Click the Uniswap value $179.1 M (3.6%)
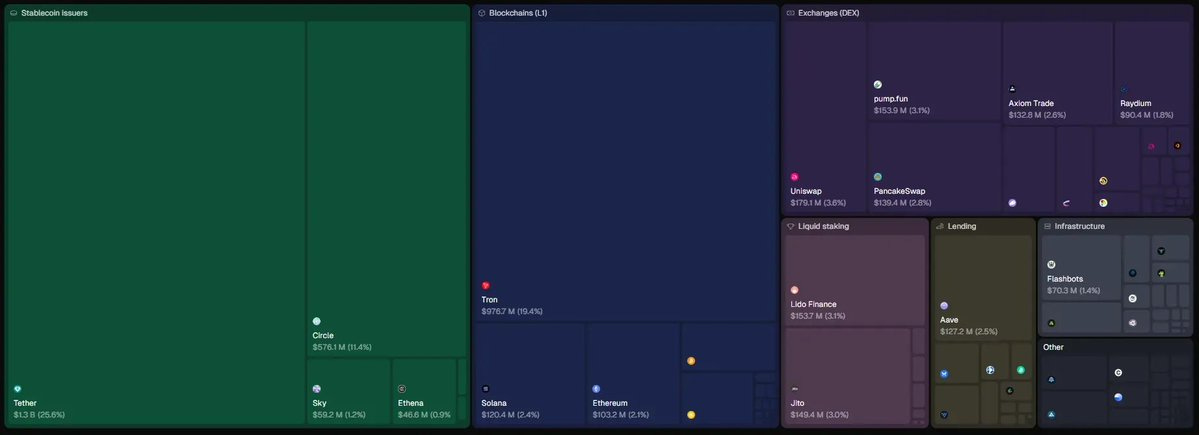This screenshot has height=435, width=1199. 818,203
